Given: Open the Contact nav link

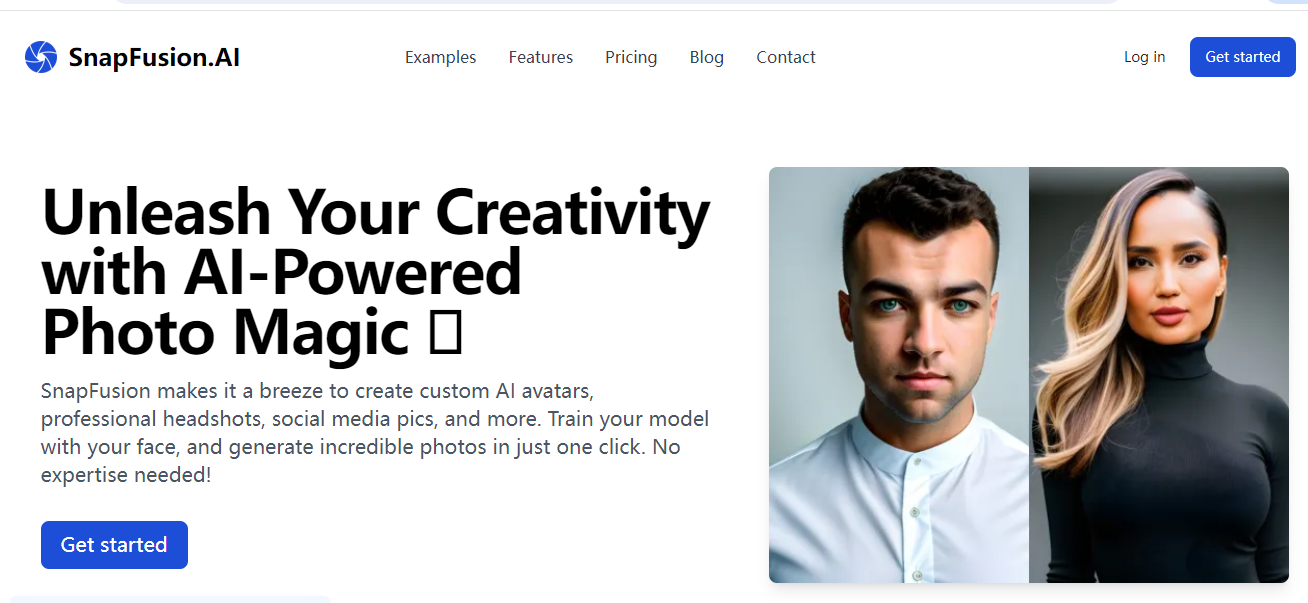Looking at the screenshot, I should [785, 58].
